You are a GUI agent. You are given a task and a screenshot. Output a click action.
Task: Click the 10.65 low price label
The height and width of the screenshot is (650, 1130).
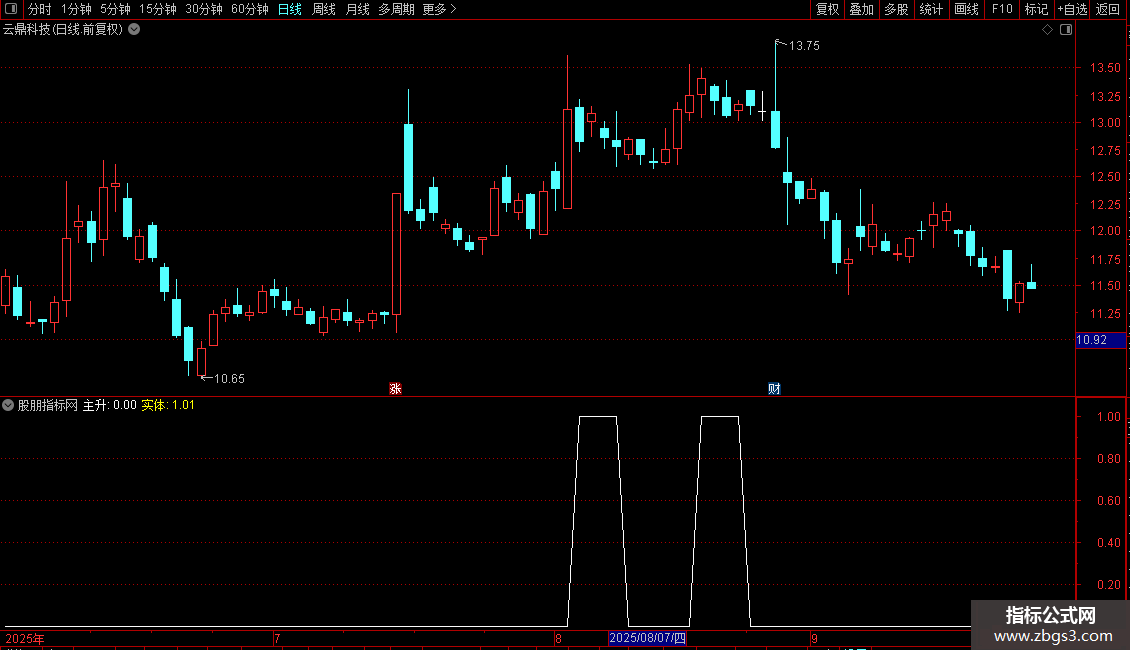pos(229,378)
